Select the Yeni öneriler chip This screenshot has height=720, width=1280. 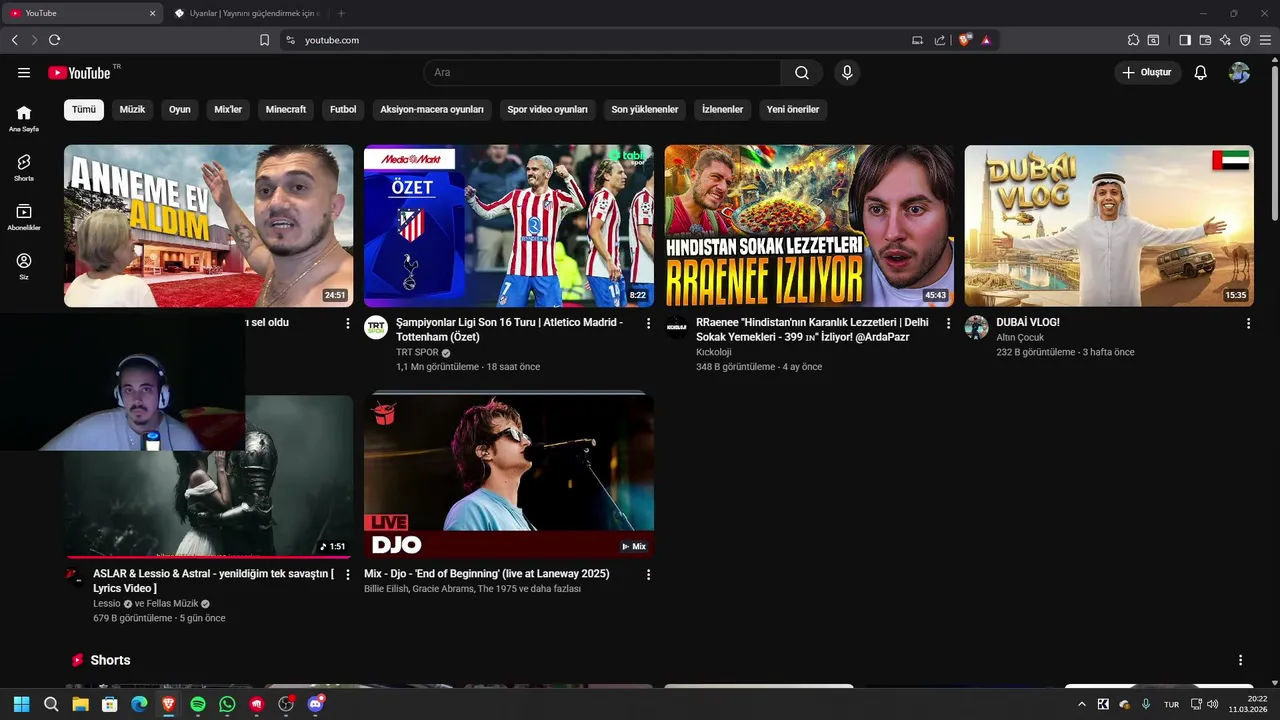793,110
